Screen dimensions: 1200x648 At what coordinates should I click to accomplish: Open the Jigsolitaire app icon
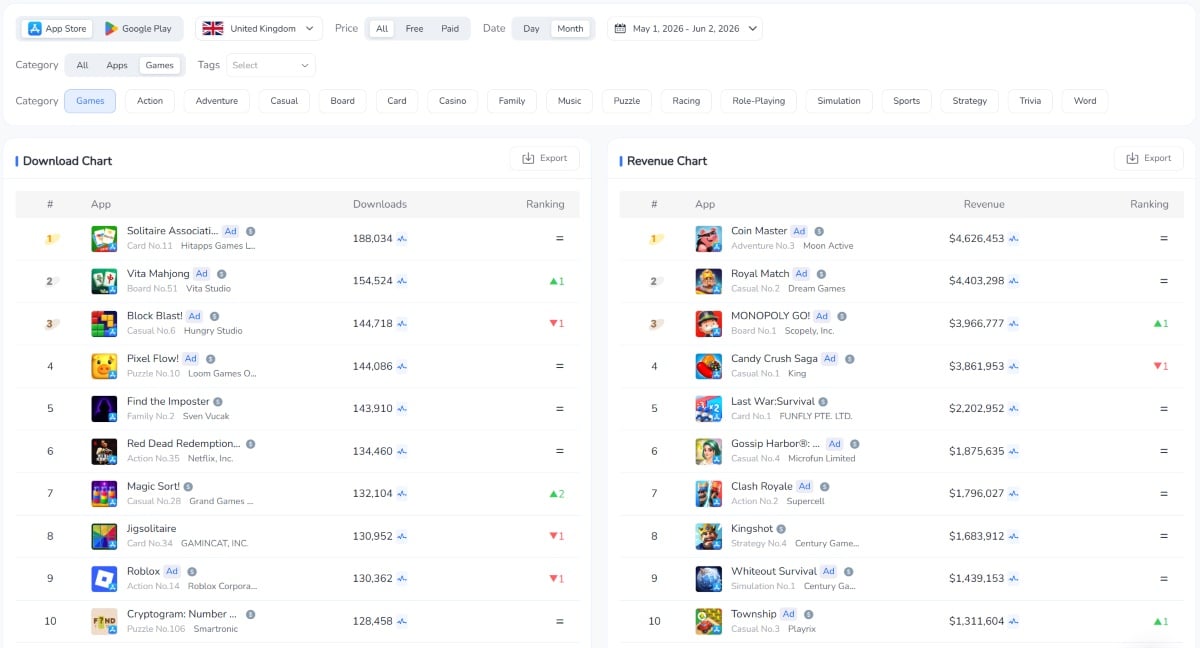(x=104, y=536)
